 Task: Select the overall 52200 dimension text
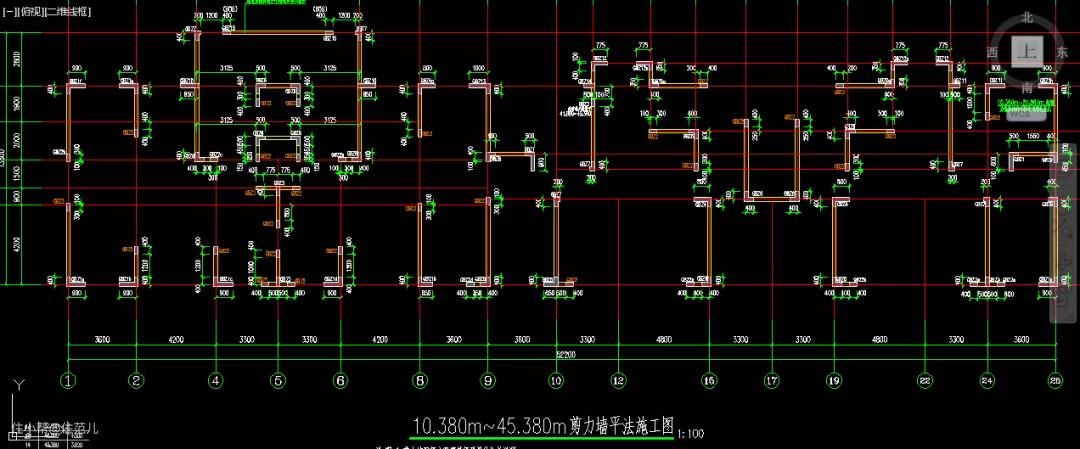[x=565, y=353]
